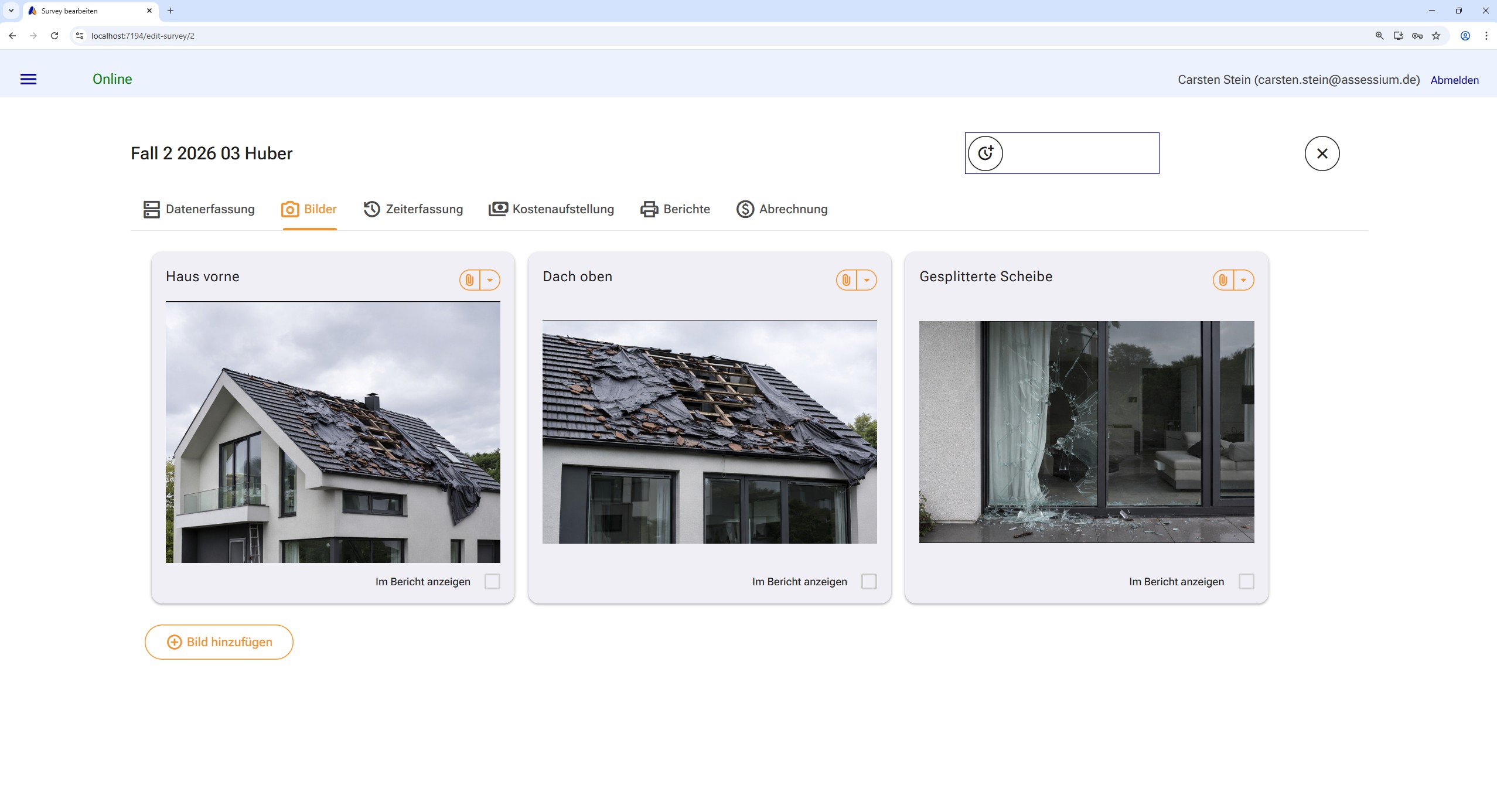Screen dimensions: 1497x812
Task: Bookmark this page with the star icon
Action: 1436,36
